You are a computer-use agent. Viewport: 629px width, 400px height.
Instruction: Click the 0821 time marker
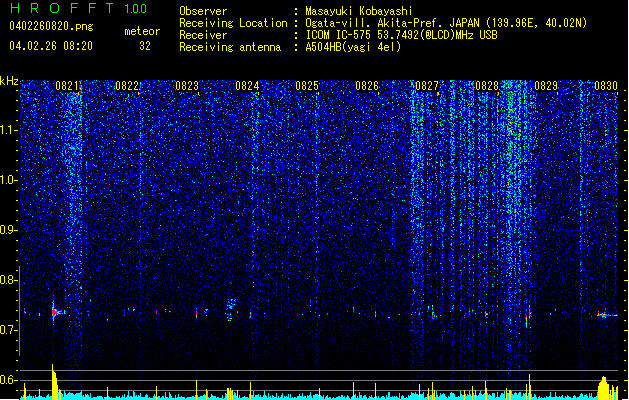click(x=67, y=86)
